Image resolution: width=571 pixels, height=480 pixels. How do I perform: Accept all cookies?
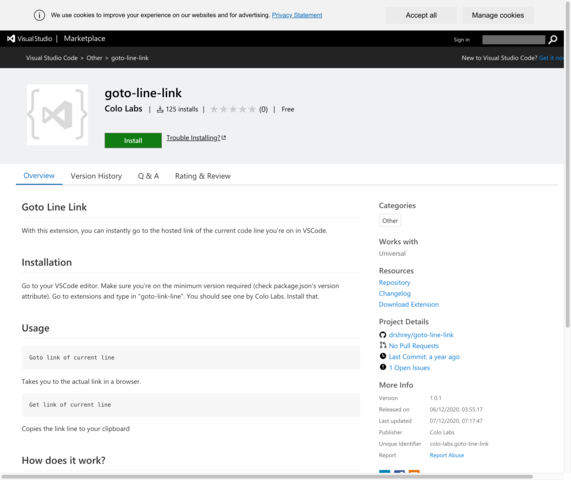(x=421, y=15)
